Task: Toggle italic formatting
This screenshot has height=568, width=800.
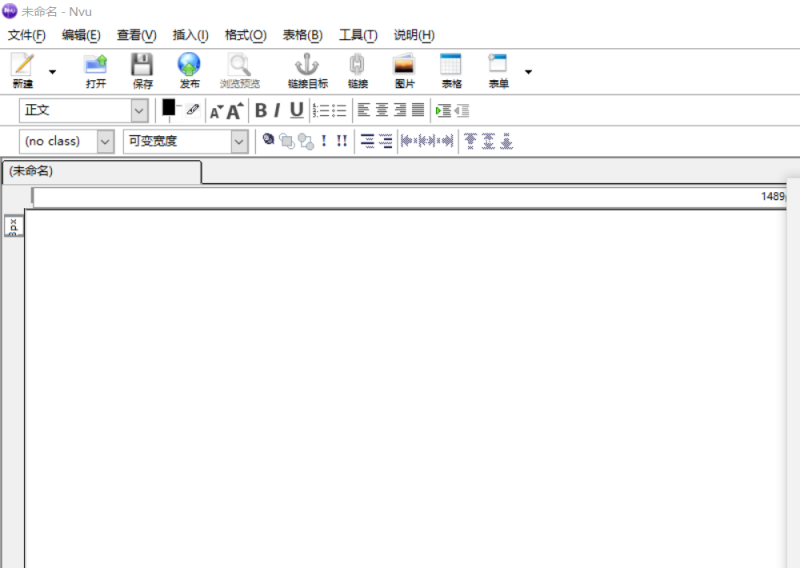Action: coord(277,110)
